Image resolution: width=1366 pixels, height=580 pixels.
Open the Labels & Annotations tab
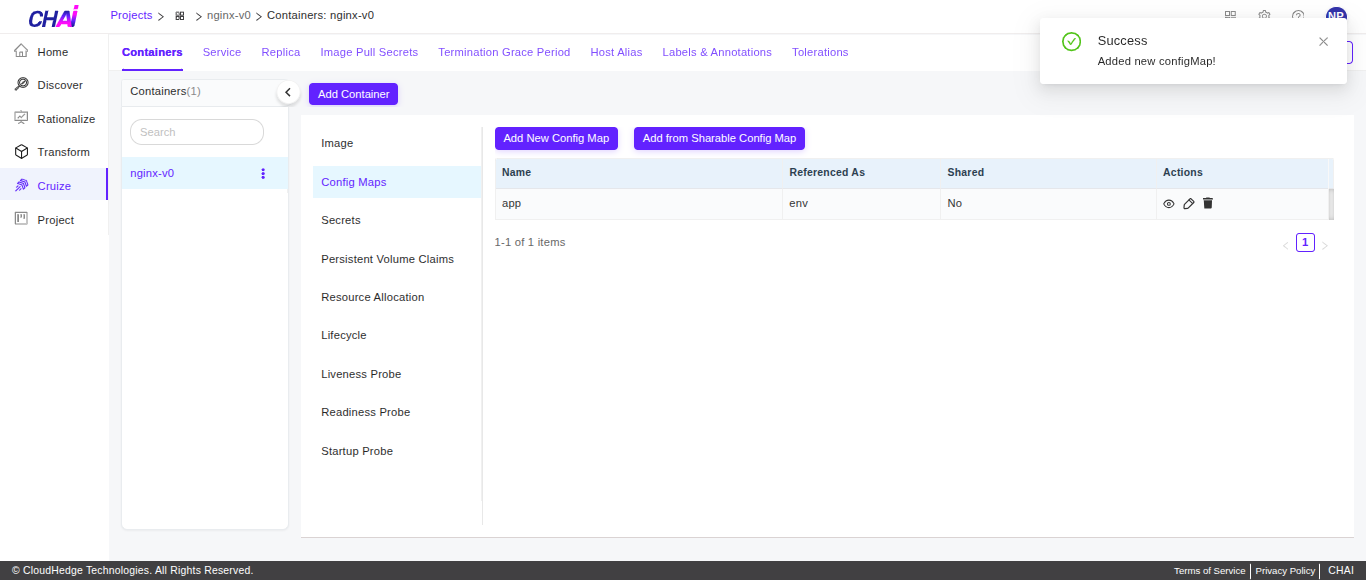click(x=717, y=52)
